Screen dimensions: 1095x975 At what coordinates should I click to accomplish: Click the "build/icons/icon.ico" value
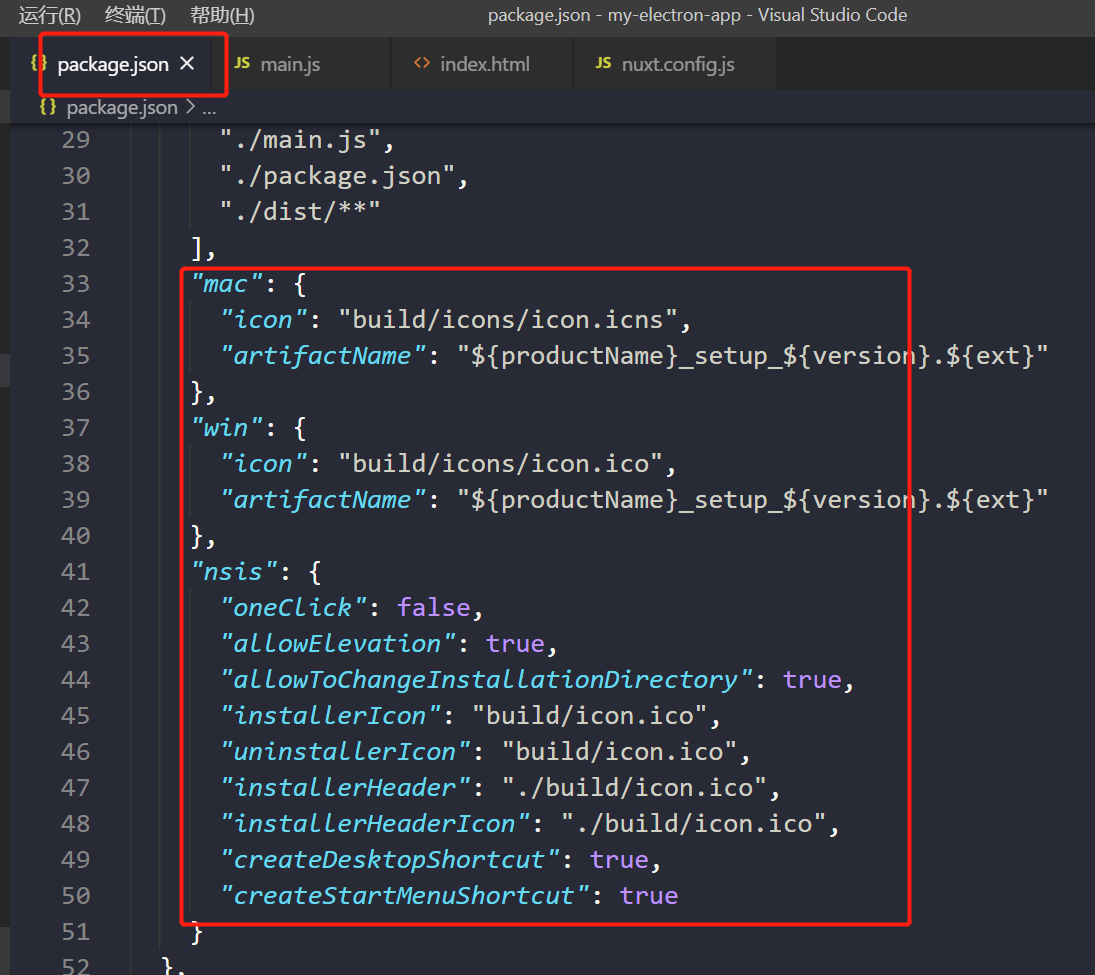pos(501,464)
